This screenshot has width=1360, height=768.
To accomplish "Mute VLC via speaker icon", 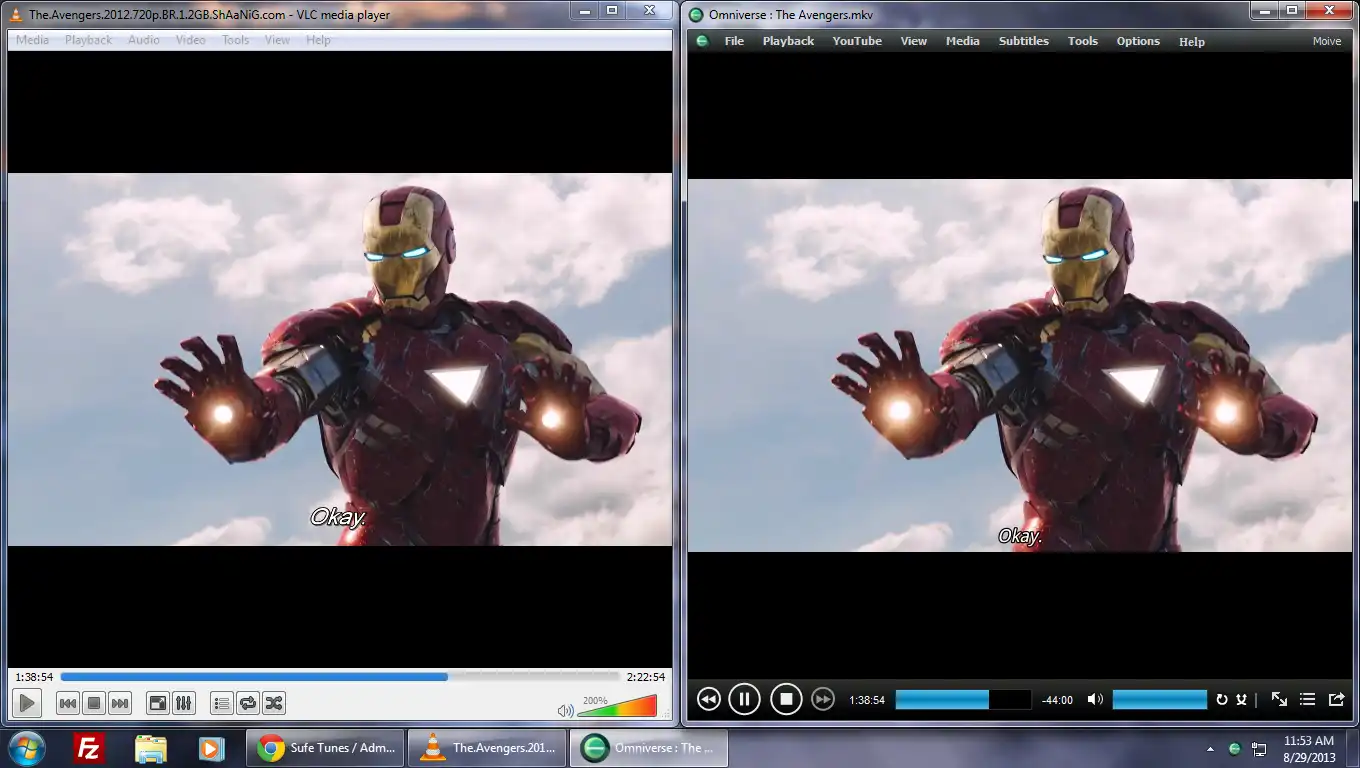I will [x=566, y=710].
